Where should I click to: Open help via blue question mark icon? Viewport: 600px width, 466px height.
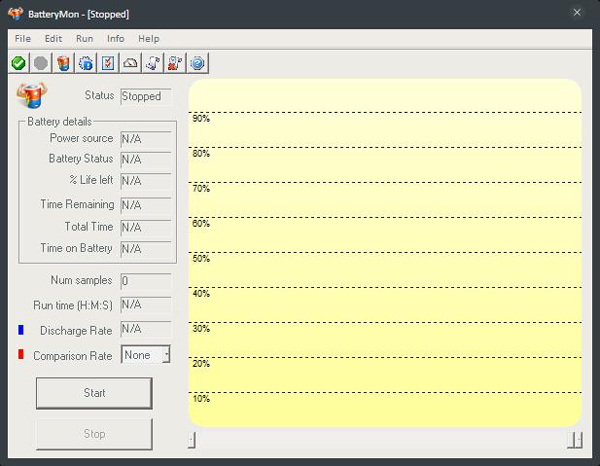tap(197, 63)
